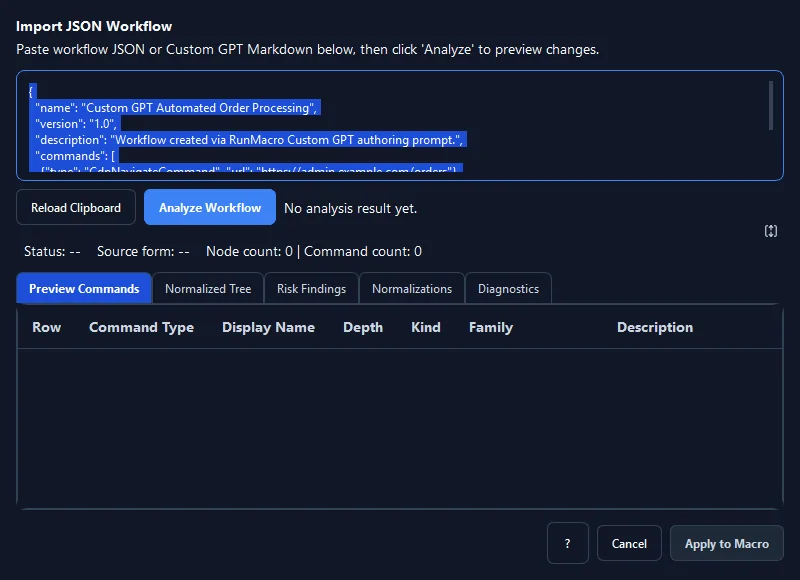This screenshot has height=580, width=800.
Task: Show the Diagnostics tab
Action: click(508, 289)
